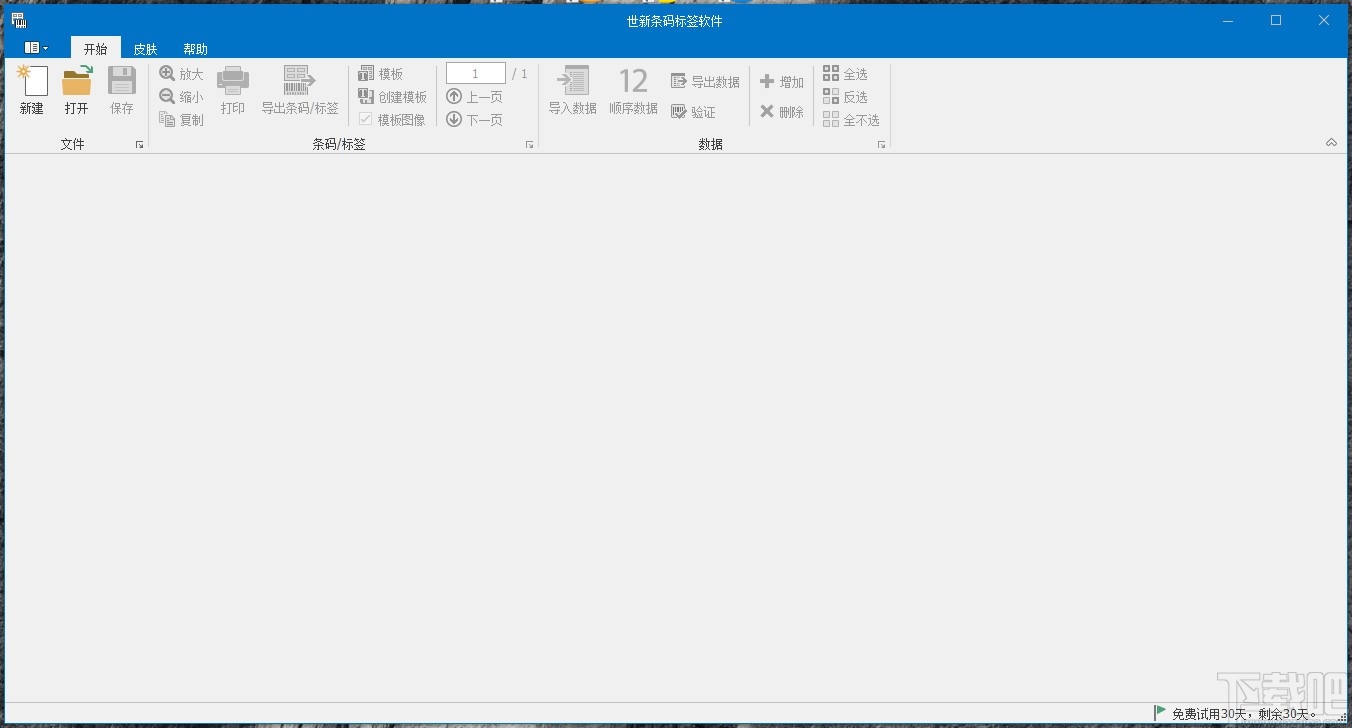The height and width of the screenshot is (728, 1352).
Task: Click the 删除 delete row icon
Action: (781, 111)
